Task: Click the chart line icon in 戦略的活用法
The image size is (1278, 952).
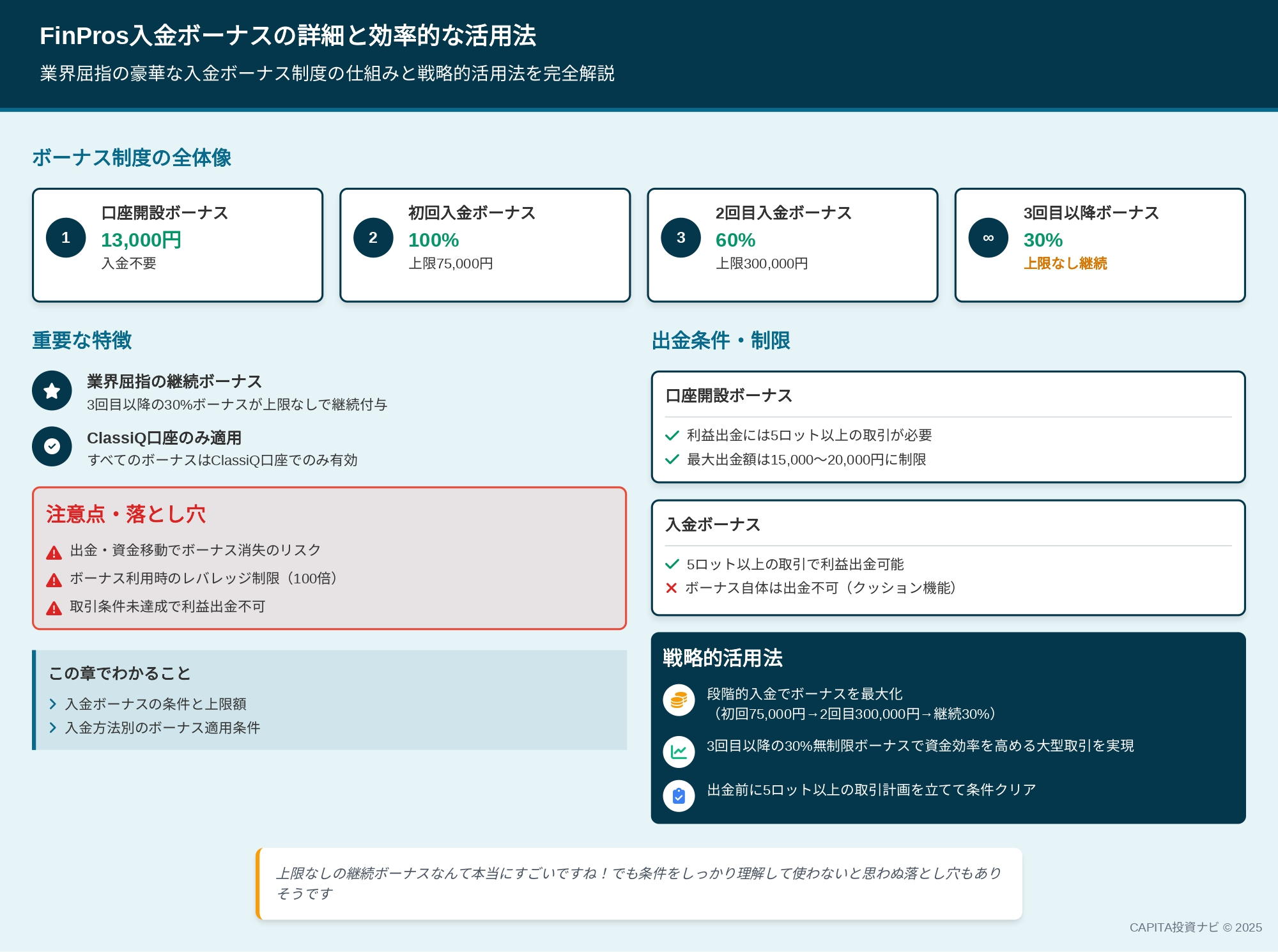Action: (x=679, y=752)
